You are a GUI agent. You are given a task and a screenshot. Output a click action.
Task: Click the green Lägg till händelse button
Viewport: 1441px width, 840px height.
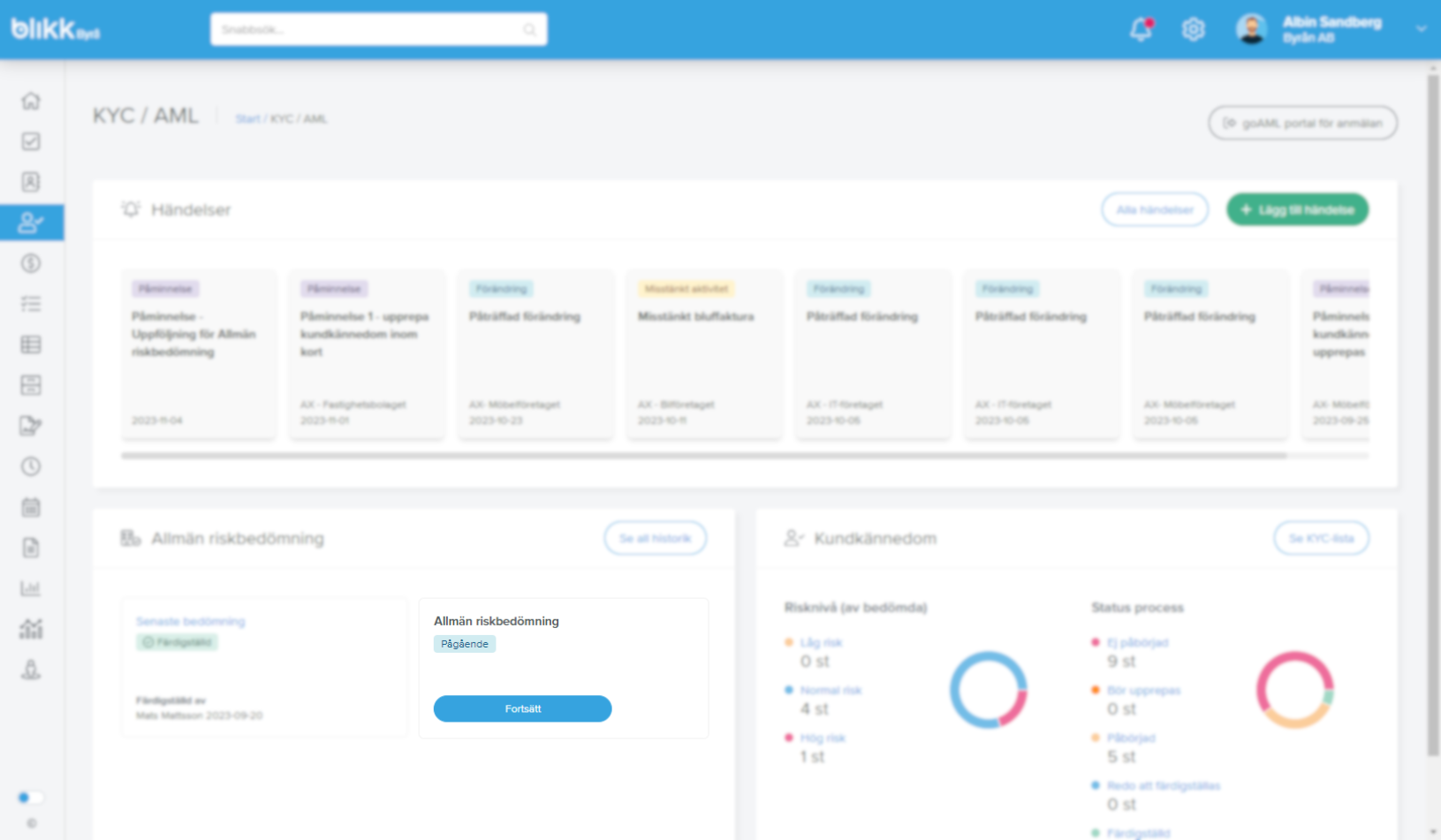(1297, 209)
